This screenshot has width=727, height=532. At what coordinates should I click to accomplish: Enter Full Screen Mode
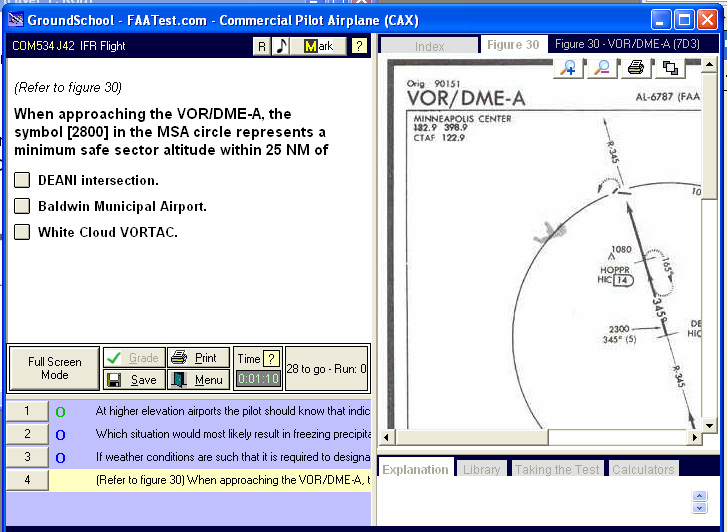(55, 368)
